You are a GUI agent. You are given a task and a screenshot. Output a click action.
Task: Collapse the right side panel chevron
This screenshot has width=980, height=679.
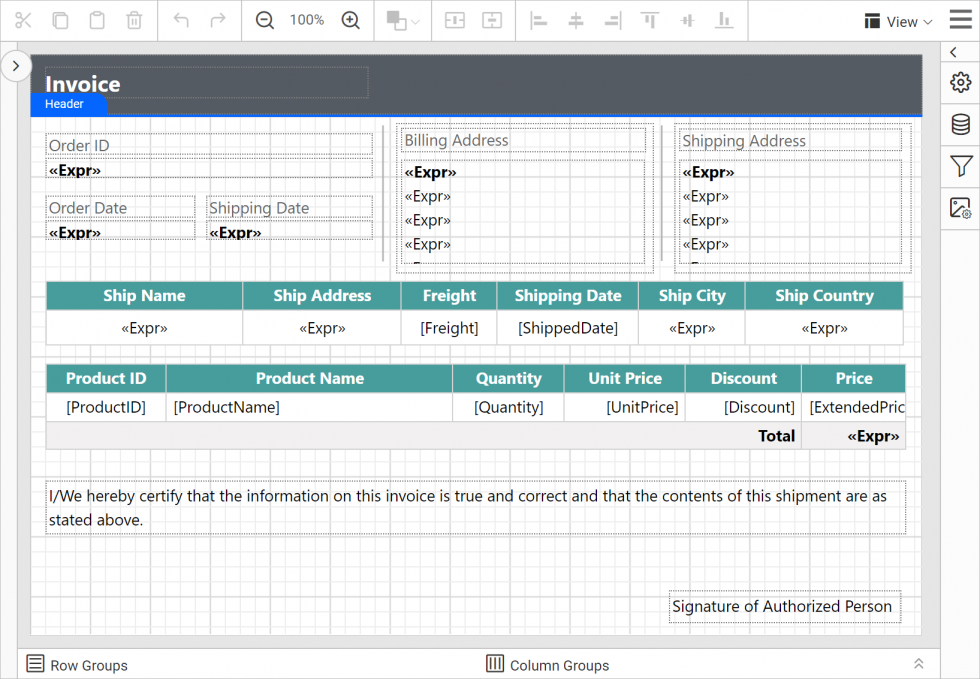(x=954, y=53)
